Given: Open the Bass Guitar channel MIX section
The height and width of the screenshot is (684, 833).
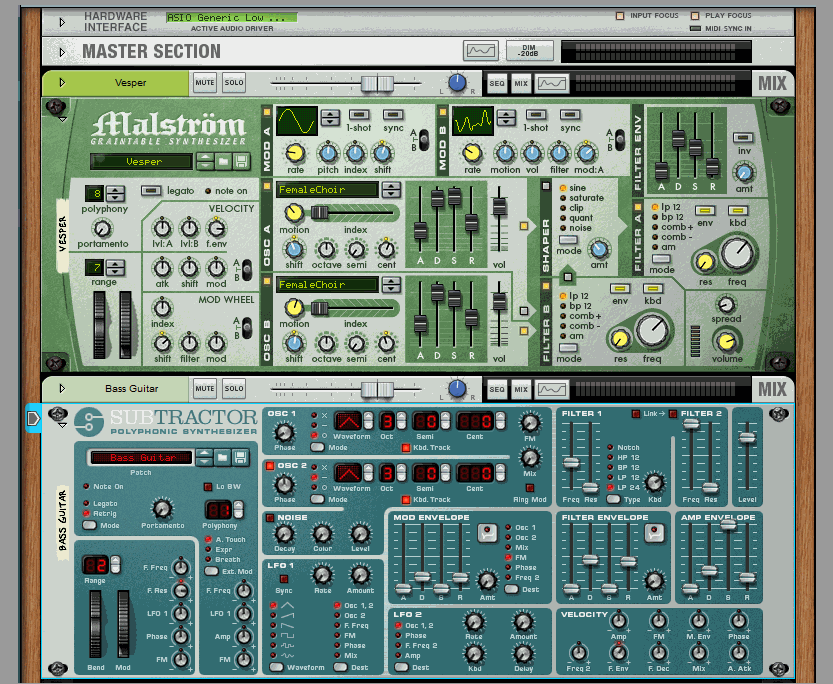Looking at the screenshot, I should 521,389.
